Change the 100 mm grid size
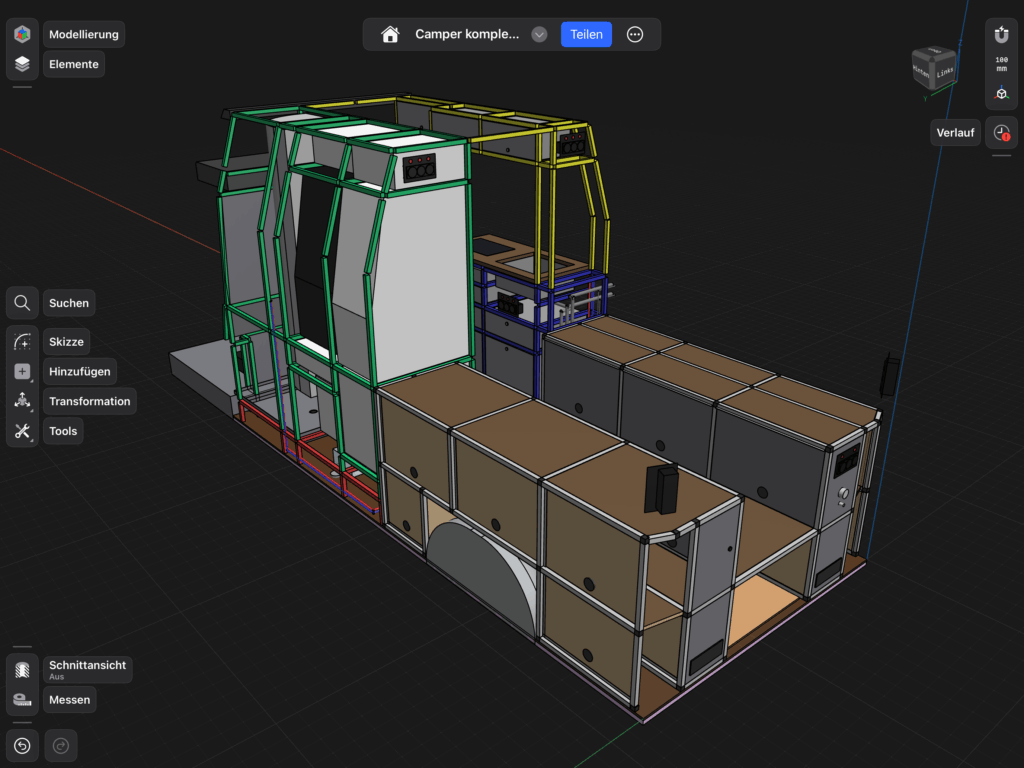 (x=1001, y=64)
